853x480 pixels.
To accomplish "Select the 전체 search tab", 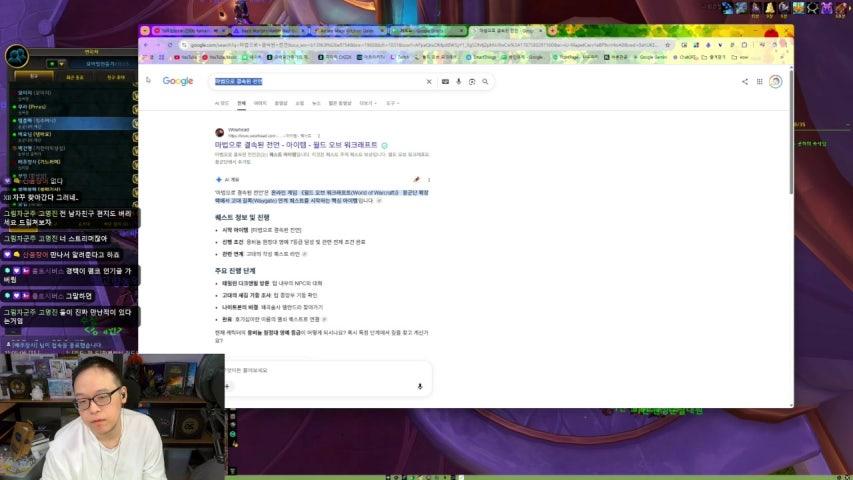I will (242, 103).
